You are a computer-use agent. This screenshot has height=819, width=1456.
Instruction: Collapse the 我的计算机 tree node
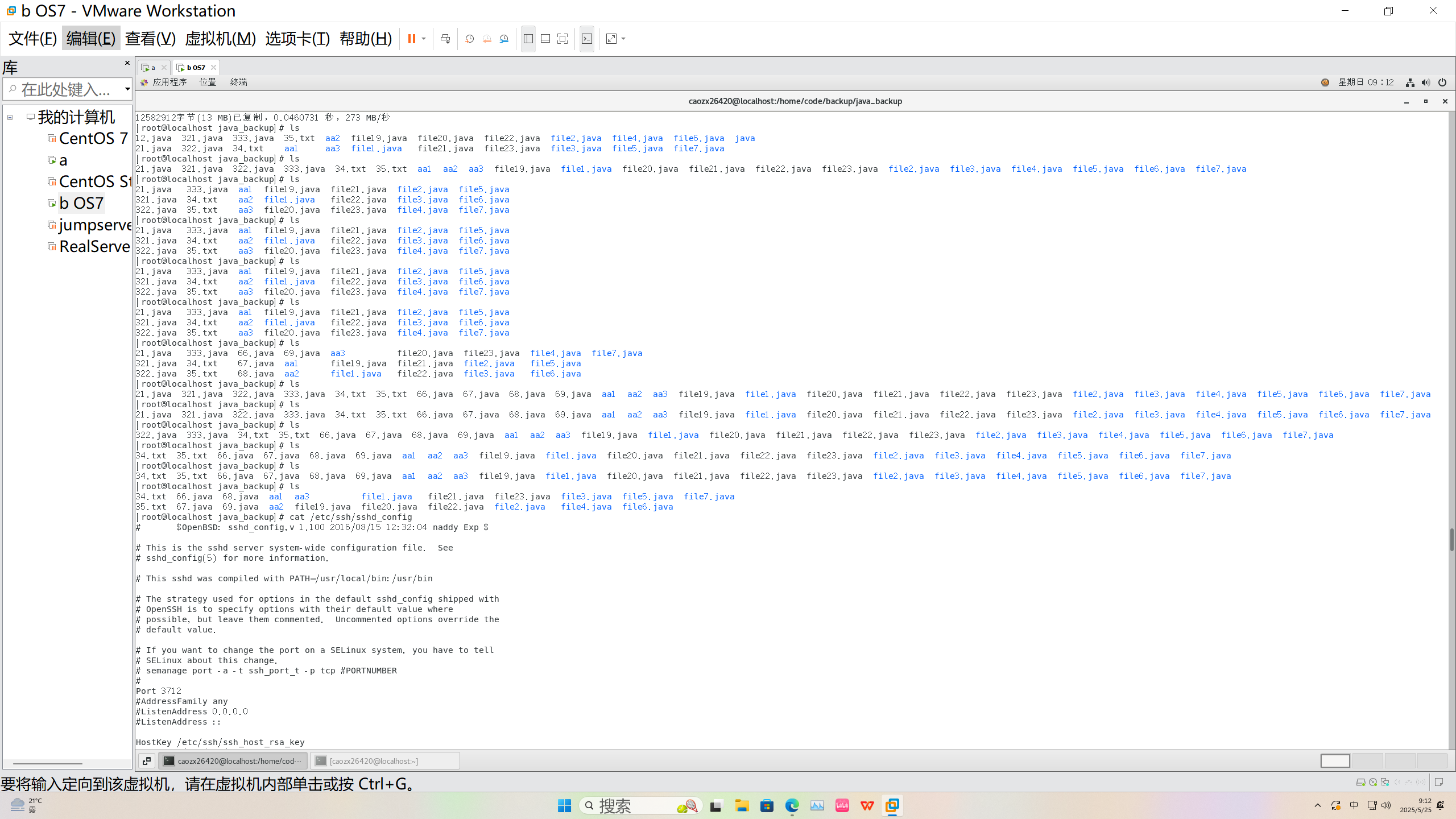coord(10,117)
